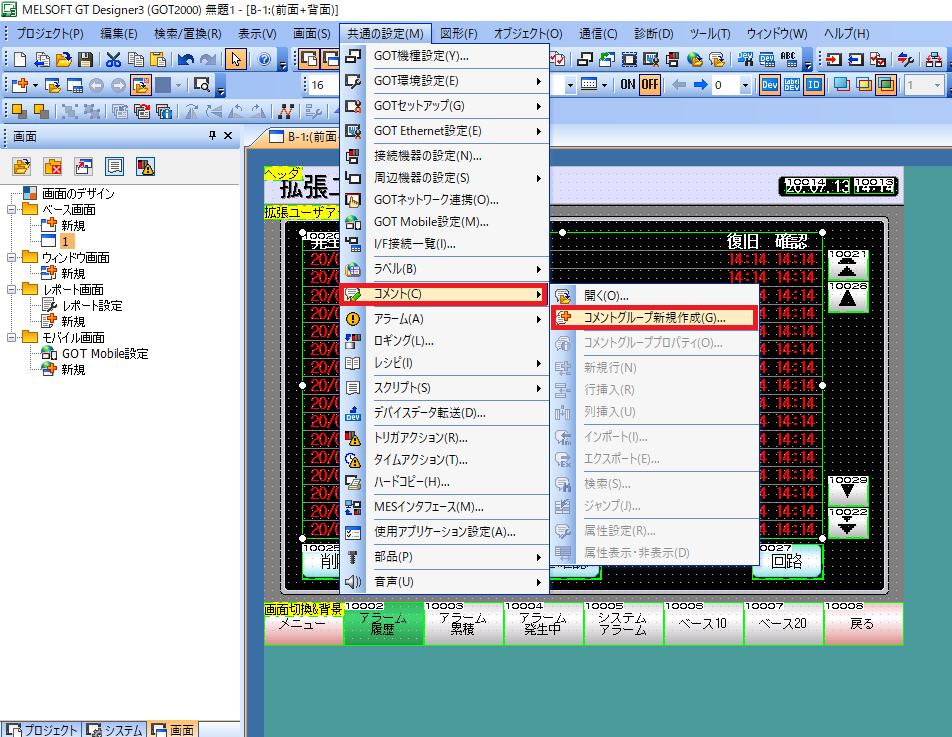Screen dimensions: 952x737
Task: Close the 画面 panel
Action: pos(228,136)
